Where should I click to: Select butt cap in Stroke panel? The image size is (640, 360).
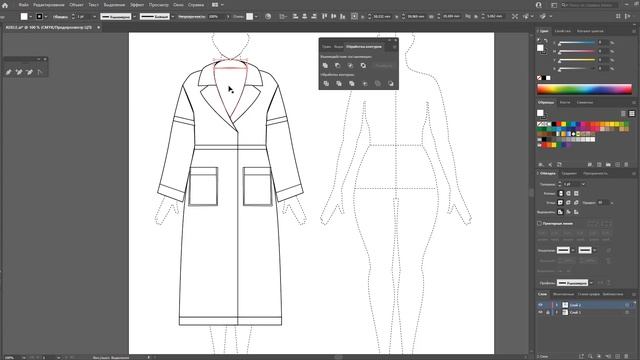(x=560, y=193)
